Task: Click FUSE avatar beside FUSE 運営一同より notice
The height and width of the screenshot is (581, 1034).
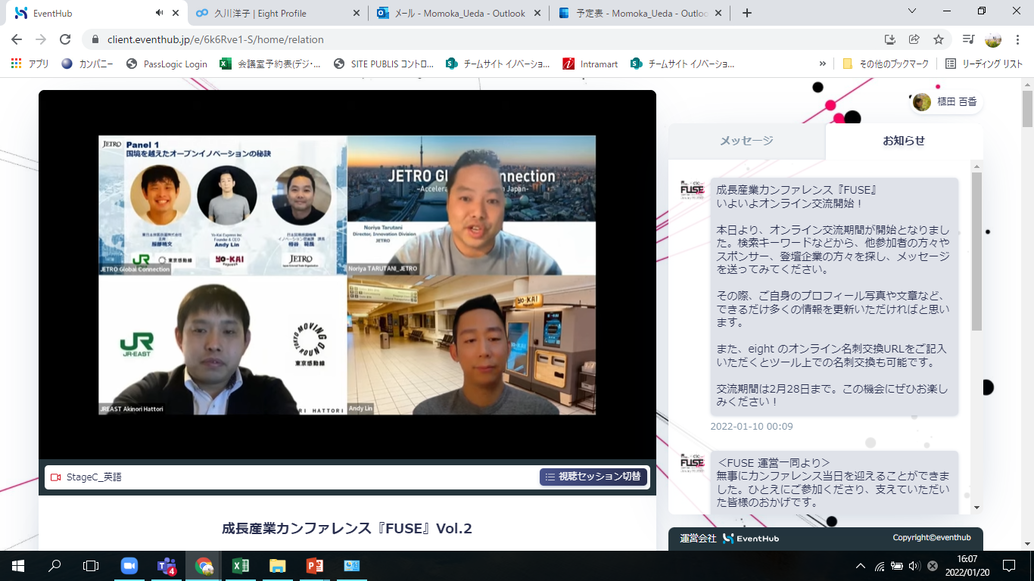Action: [692, 462]
